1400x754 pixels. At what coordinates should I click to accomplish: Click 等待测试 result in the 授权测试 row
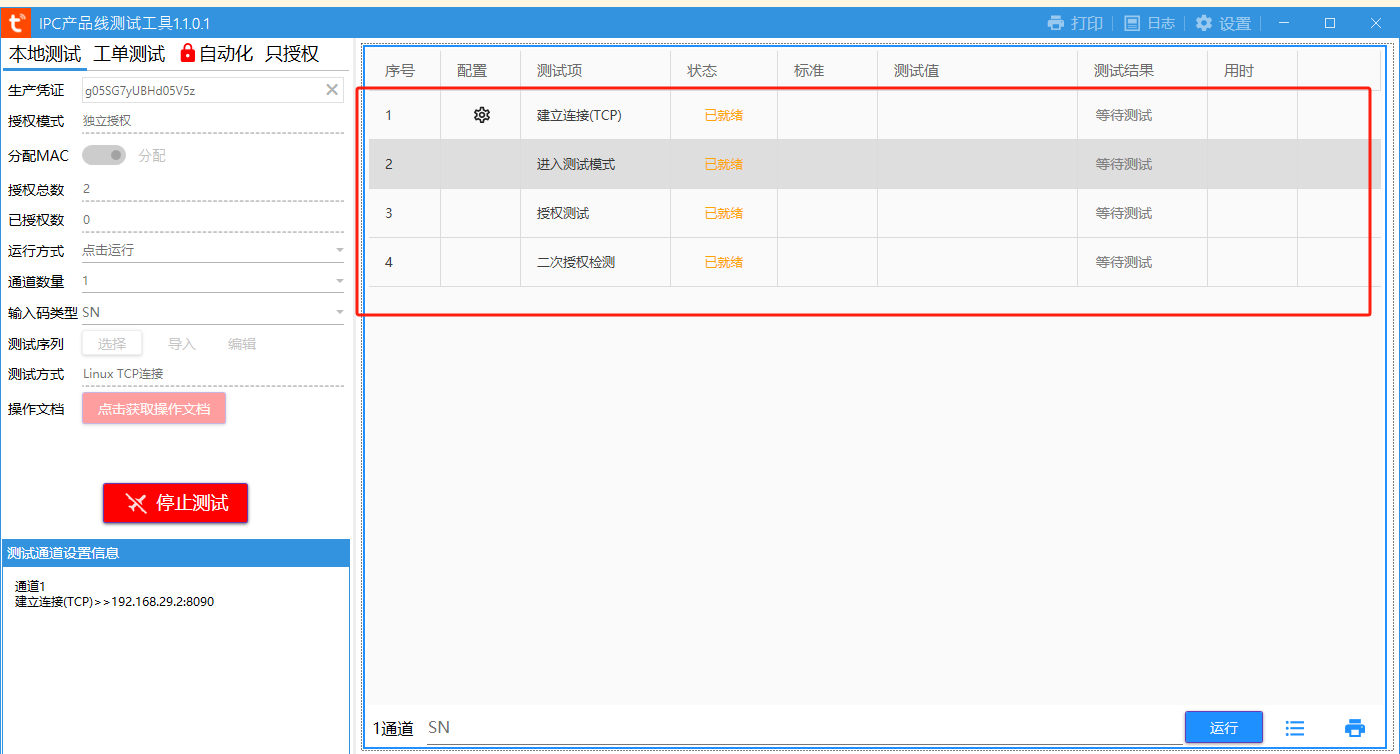click(x=1123, y=213)
